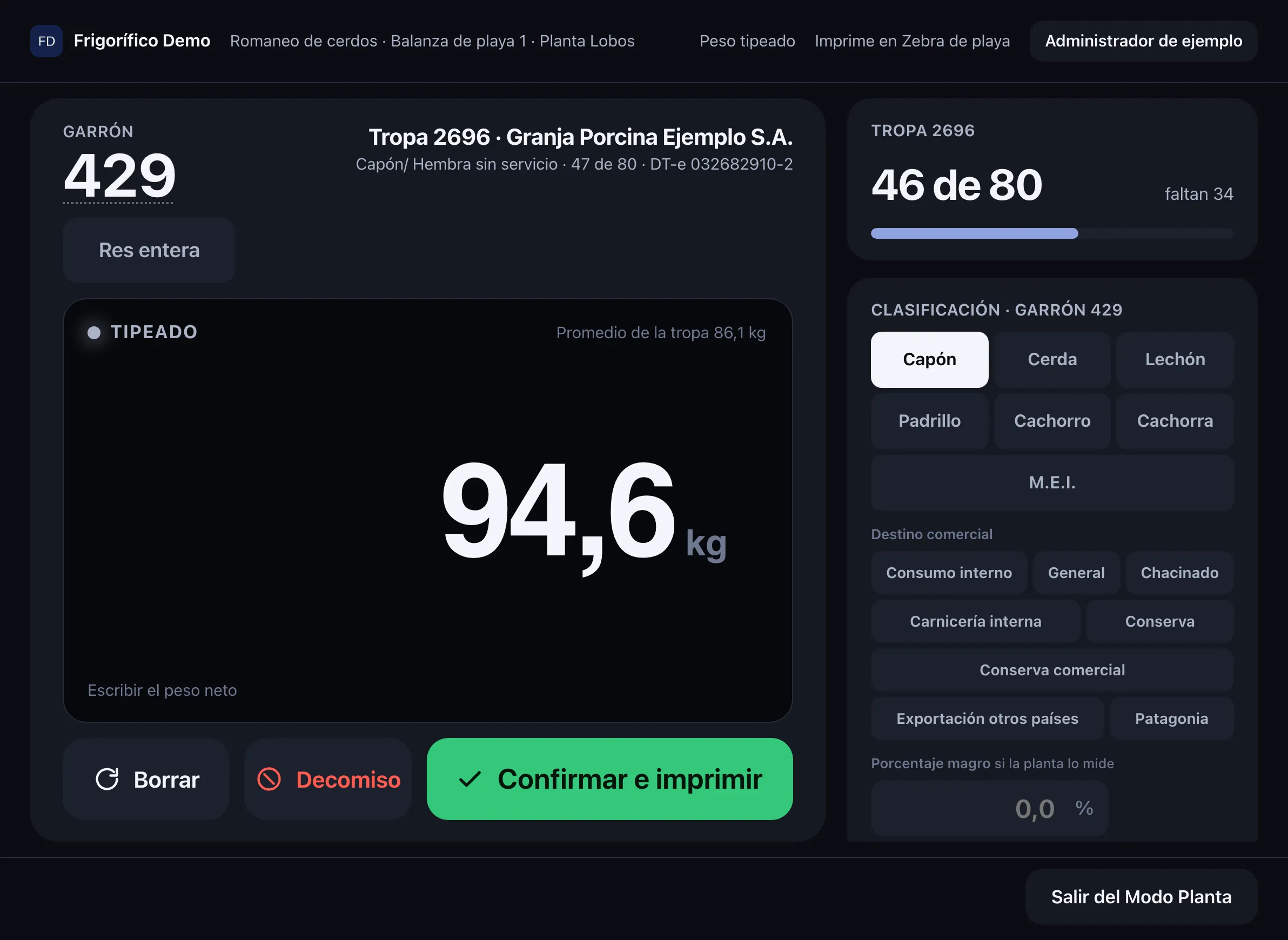Select the Cerda classification
The width and height of the screenshot is (1288, 940).
click(x=1052, y=360)
